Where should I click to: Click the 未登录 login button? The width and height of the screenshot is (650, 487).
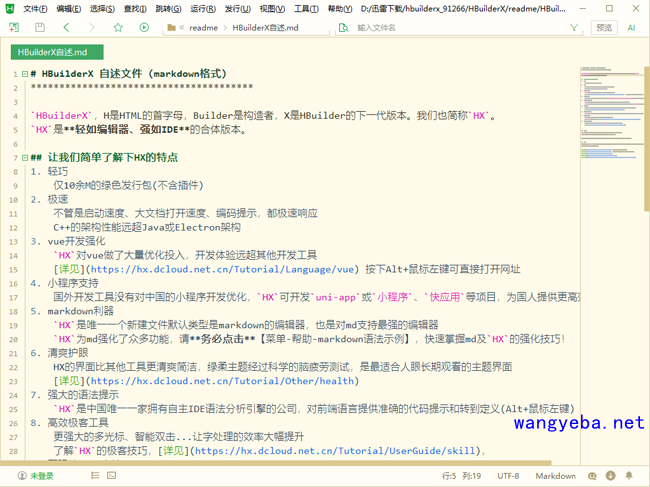36,476
